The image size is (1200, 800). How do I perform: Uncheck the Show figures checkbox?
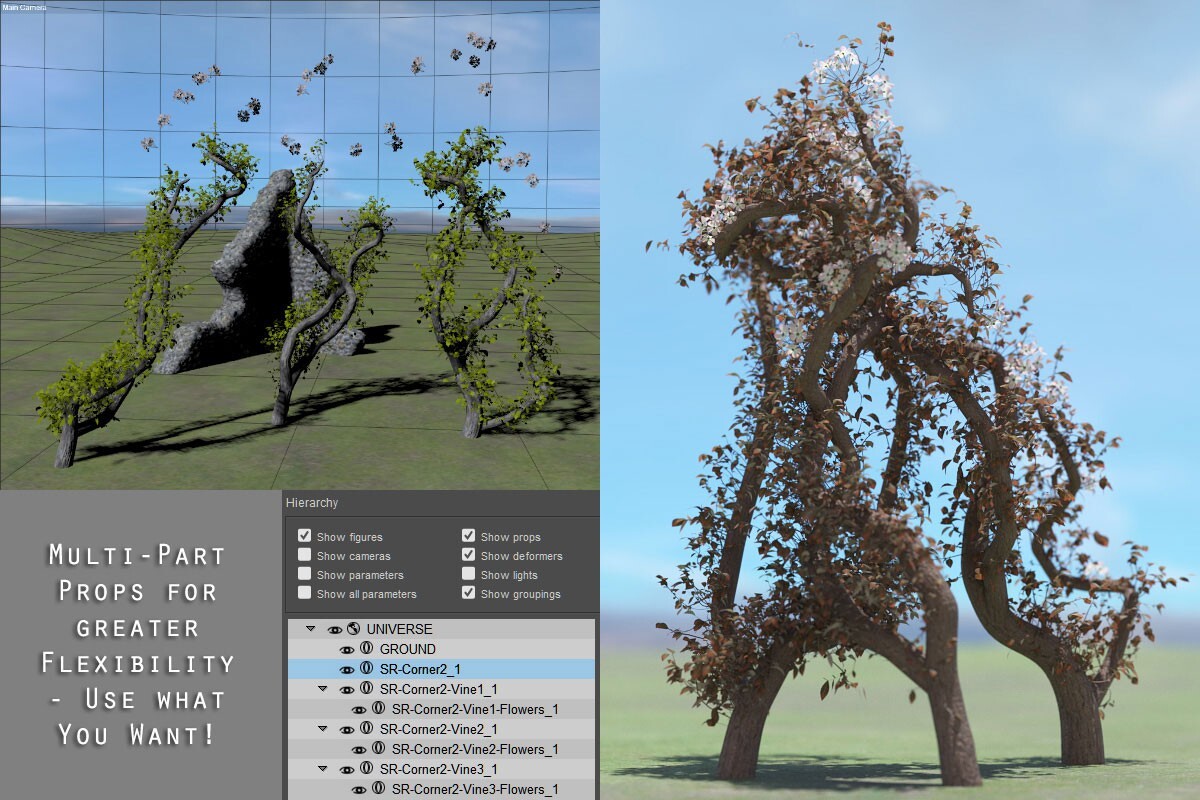pos(304,536)
